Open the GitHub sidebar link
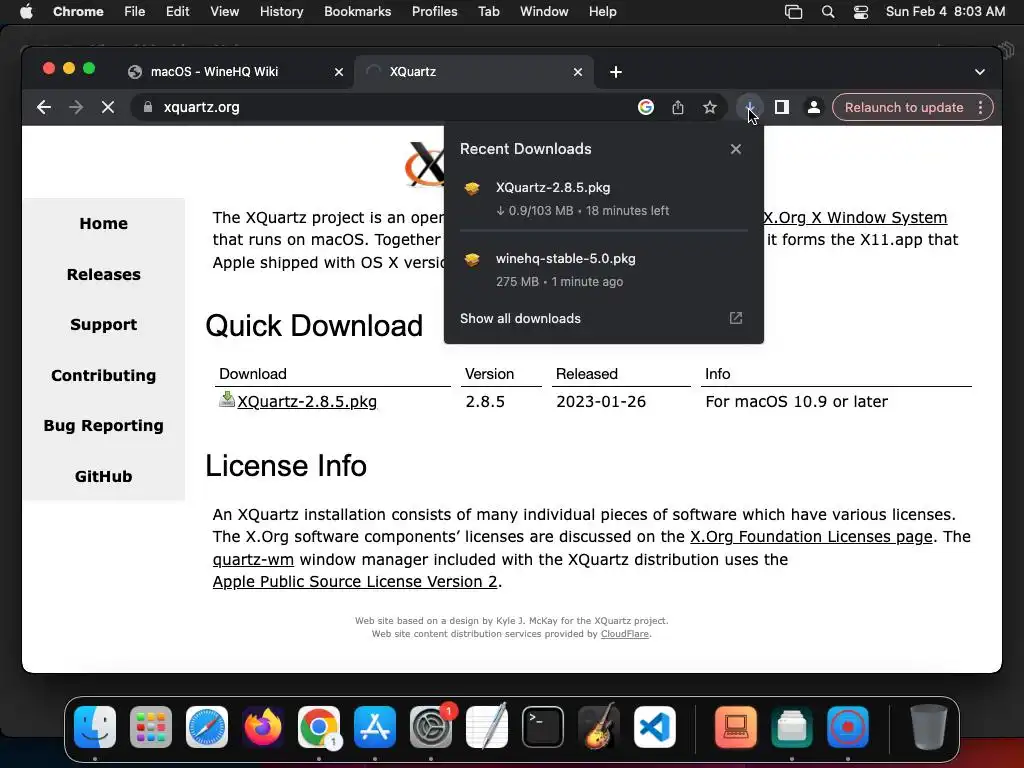The height and width of the screenshot is (768, 1024). pos(103,476)
